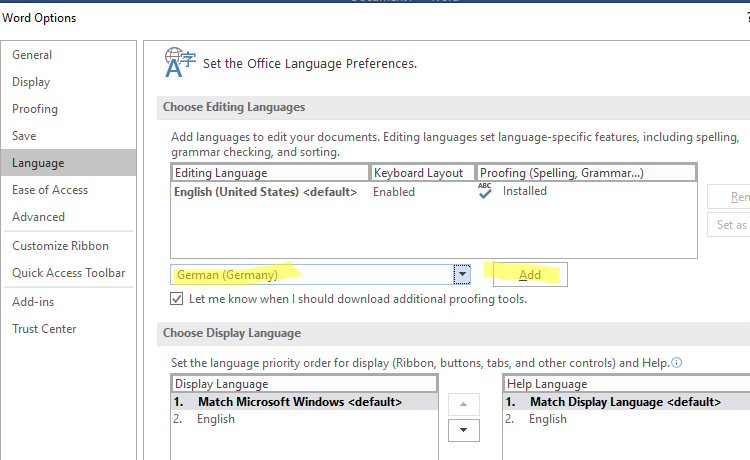Open Customize Ribbon settings

(x=60, y=246)
